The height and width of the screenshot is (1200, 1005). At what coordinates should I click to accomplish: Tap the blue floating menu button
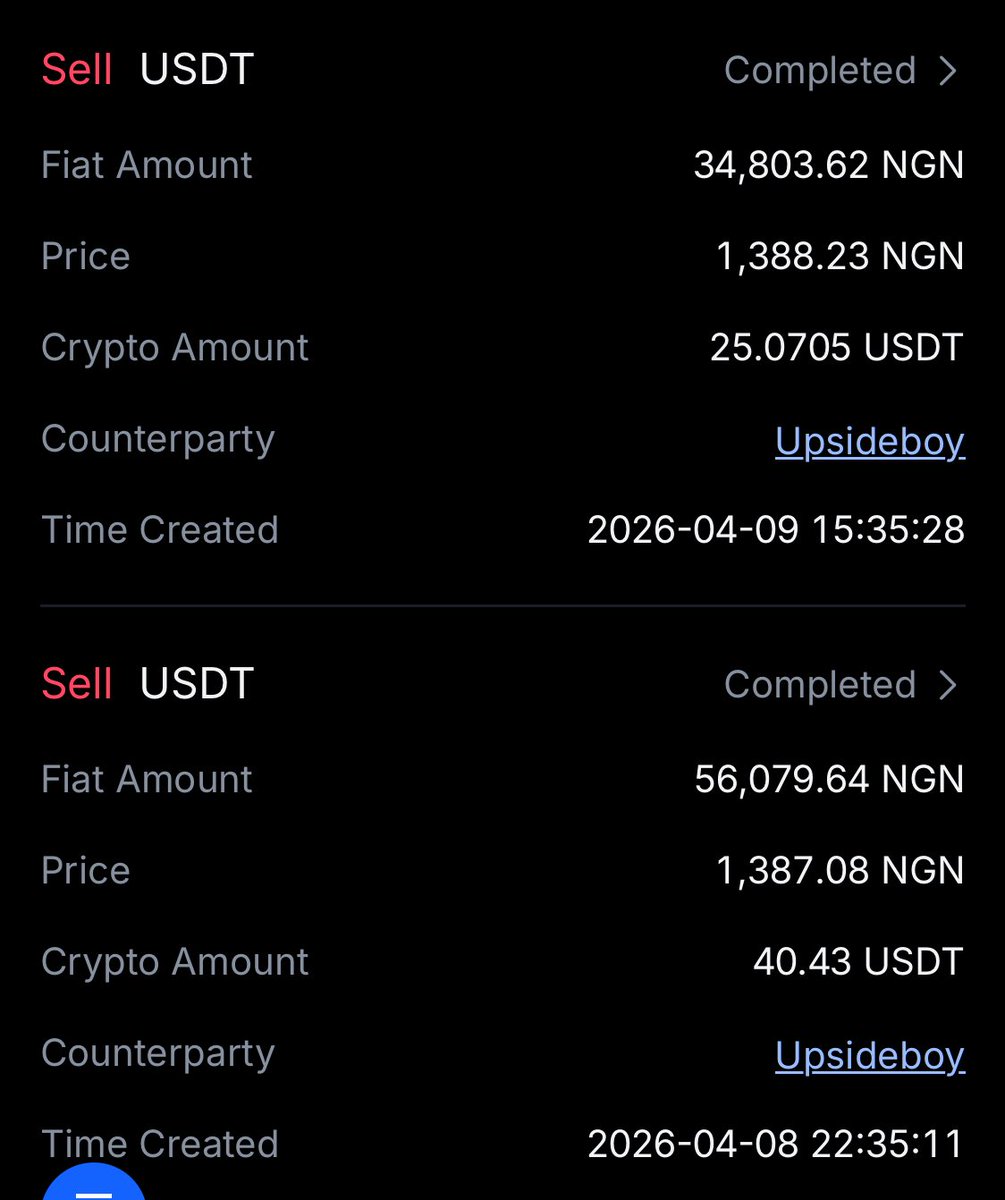pos(94,1185)
